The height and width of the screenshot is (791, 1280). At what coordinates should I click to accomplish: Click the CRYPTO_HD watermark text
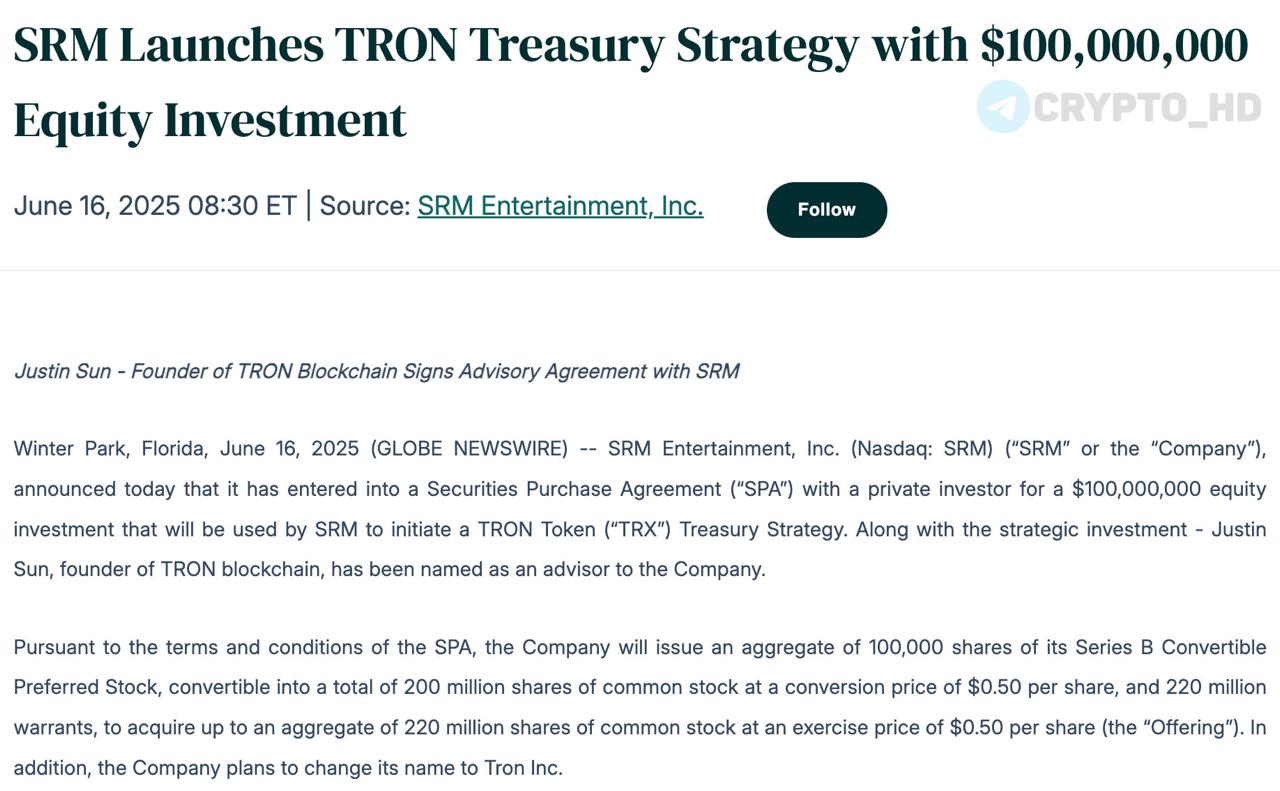1147,107
